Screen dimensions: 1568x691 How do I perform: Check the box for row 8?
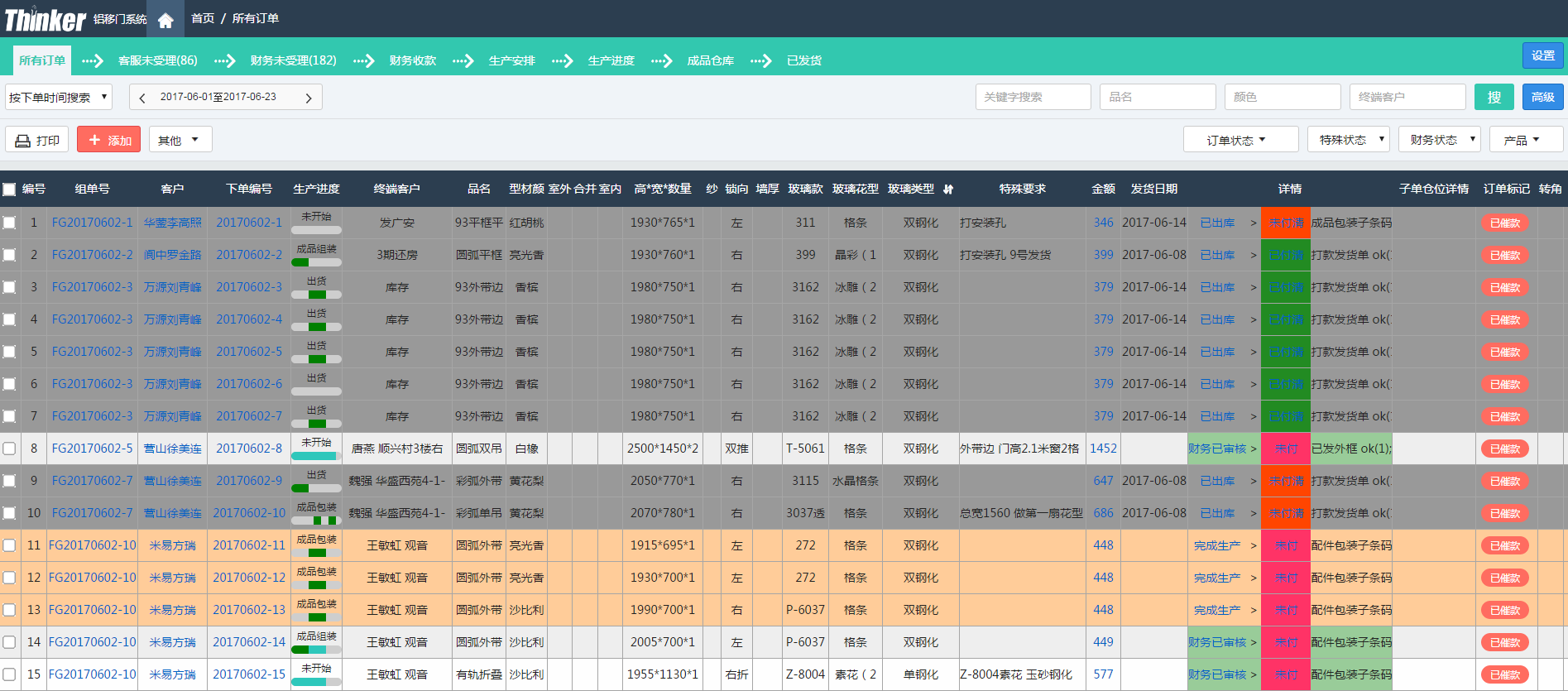[9, 449]
